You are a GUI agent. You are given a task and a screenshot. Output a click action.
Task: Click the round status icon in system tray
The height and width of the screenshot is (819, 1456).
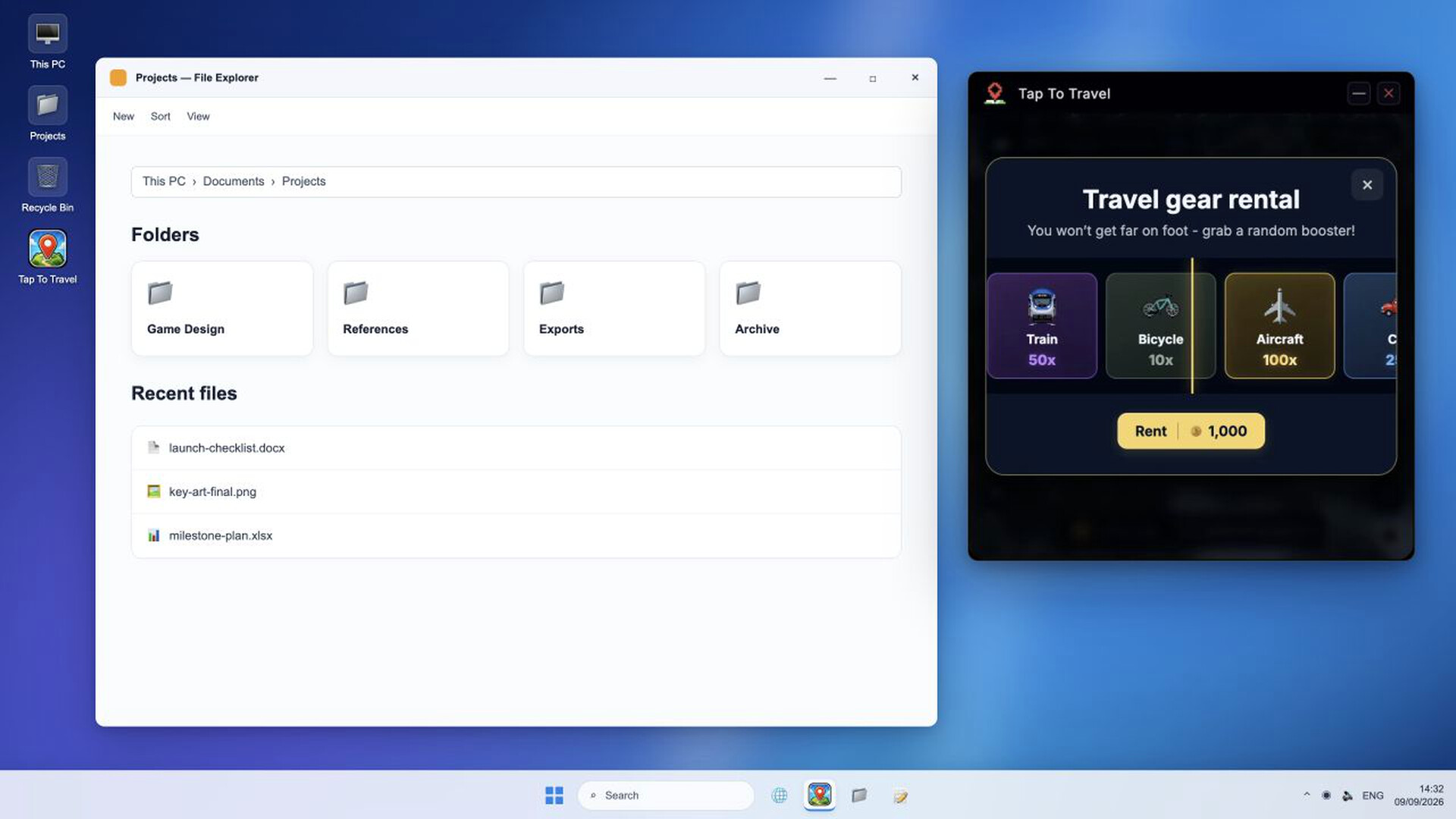point(1326,795)
